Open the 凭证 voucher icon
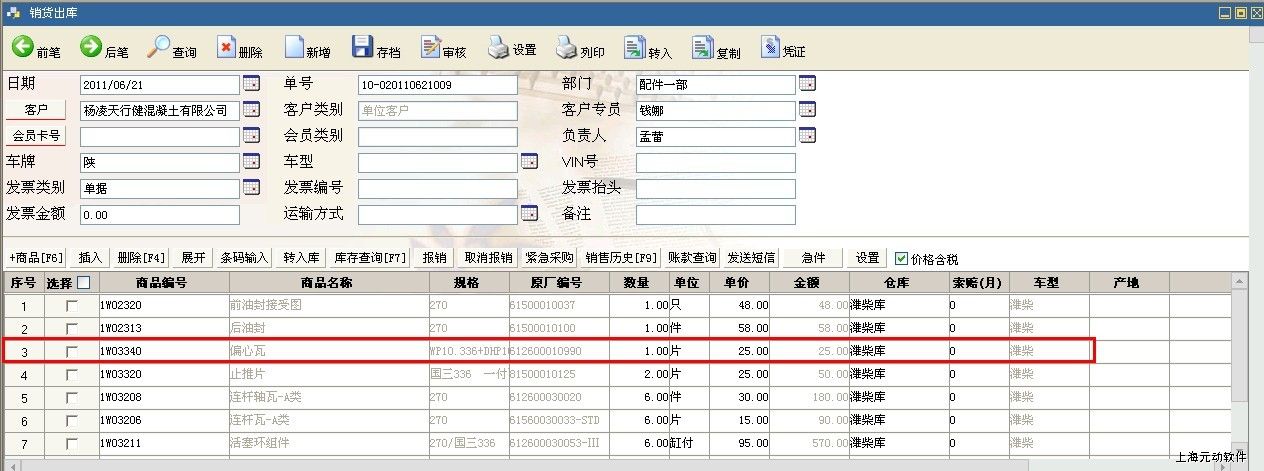1264x471 pixels. coord(770,47)
